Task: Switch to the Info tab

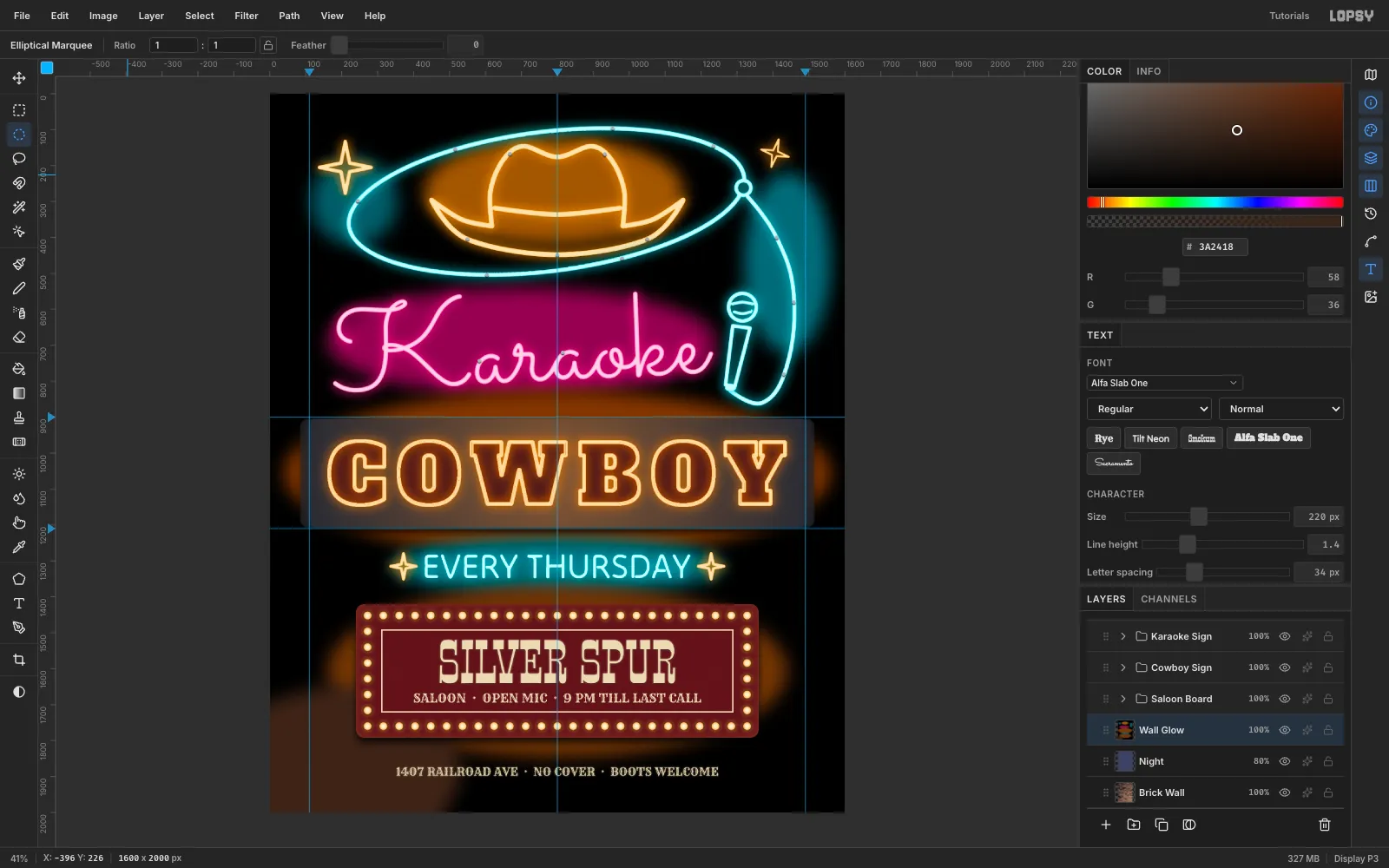Action: tap(1149, 71)
